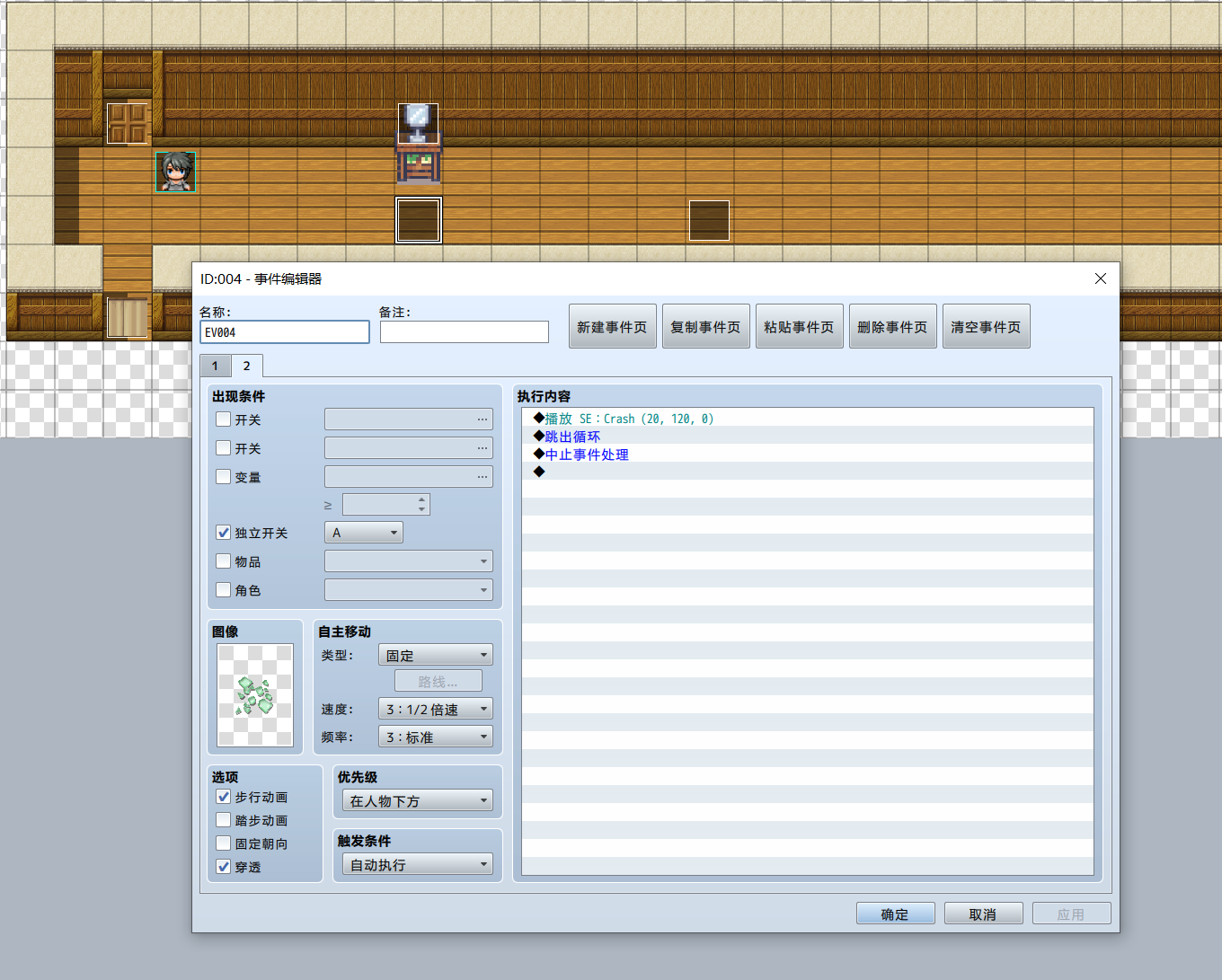Select the 跳出循环 command line

[x=808, y=437]
